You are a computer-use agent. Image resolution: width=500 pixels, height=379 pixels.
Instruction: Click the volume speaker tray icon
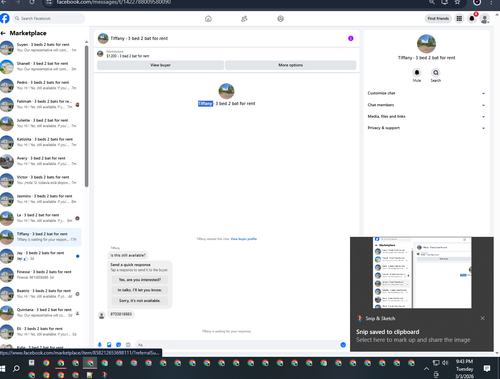point(445,363)
